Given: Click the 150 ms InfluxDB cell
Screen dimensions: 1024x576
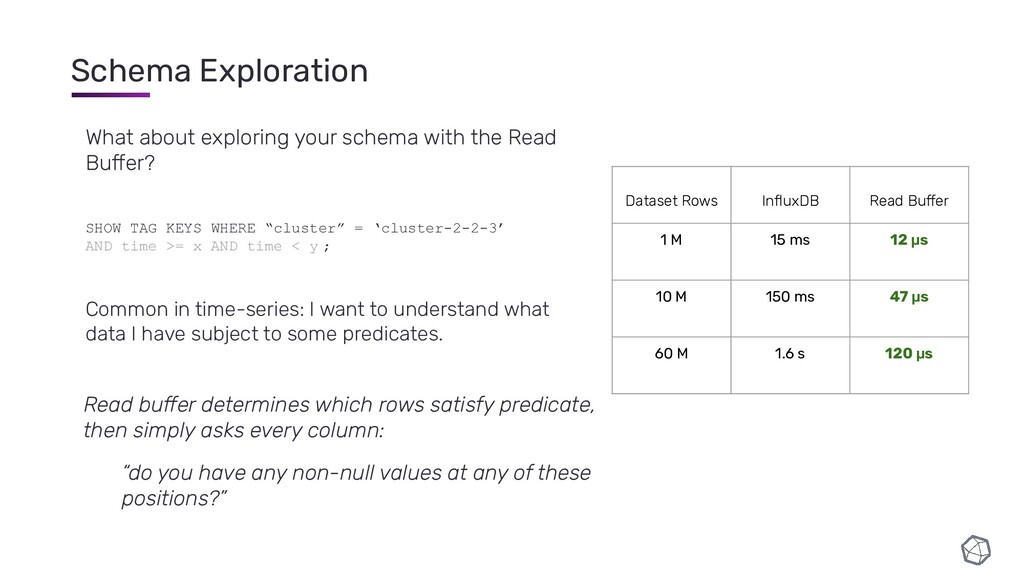Looking at the screenshot, I should tap(790, 308).
